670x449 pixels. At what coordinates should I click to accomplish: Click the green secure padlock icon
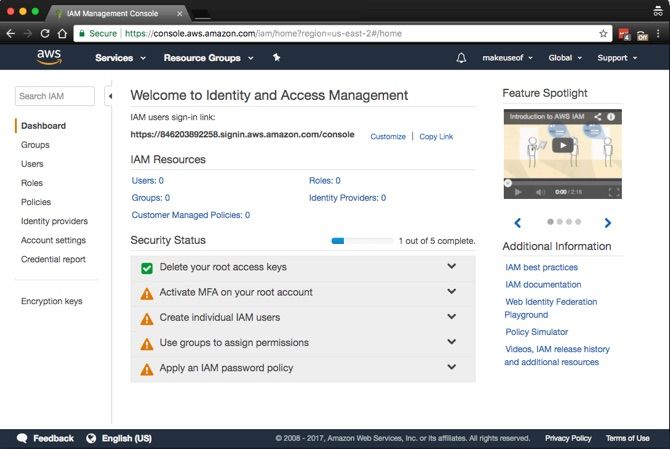[x=82, y=33]
